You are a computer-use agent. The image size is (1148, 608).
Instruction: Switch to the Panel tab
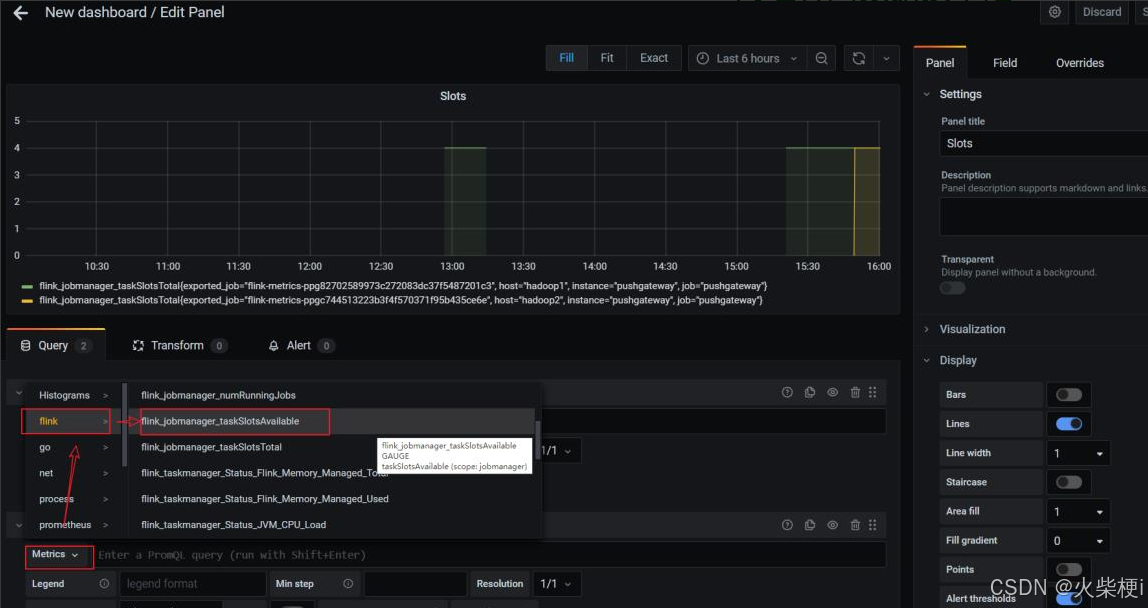[x=940, y=63]
